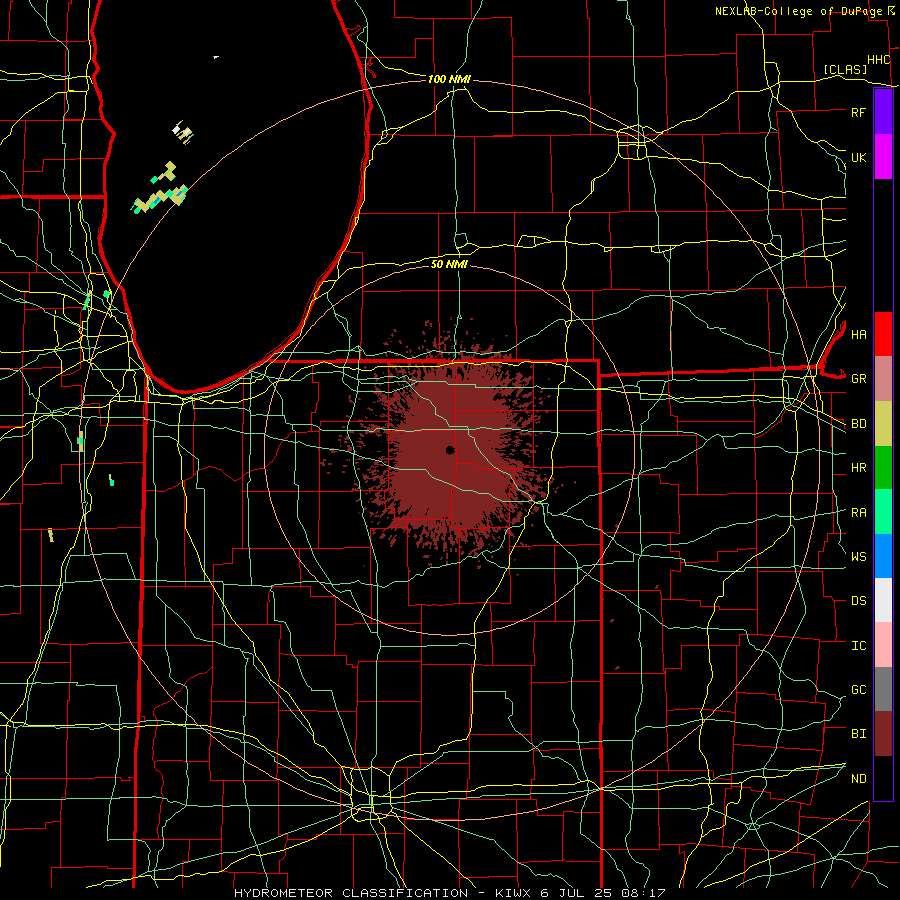Screen dimensions: 900x900
Task: Click the BI dark-red legend swatch
Action: 883,734
